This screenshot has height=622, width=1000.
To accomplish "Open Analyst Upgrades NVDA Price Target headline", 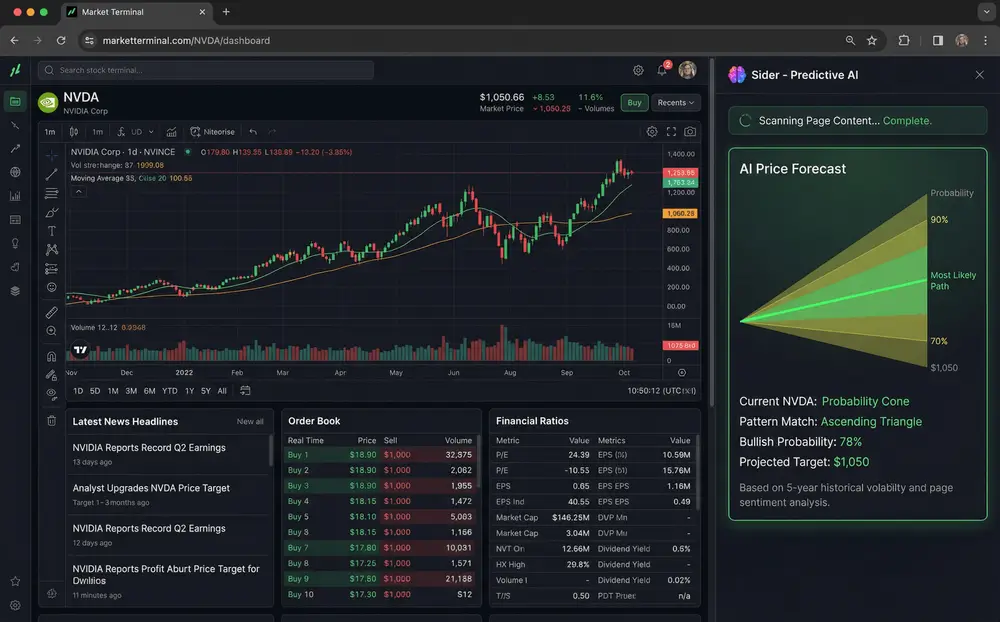I will point(151,488).
